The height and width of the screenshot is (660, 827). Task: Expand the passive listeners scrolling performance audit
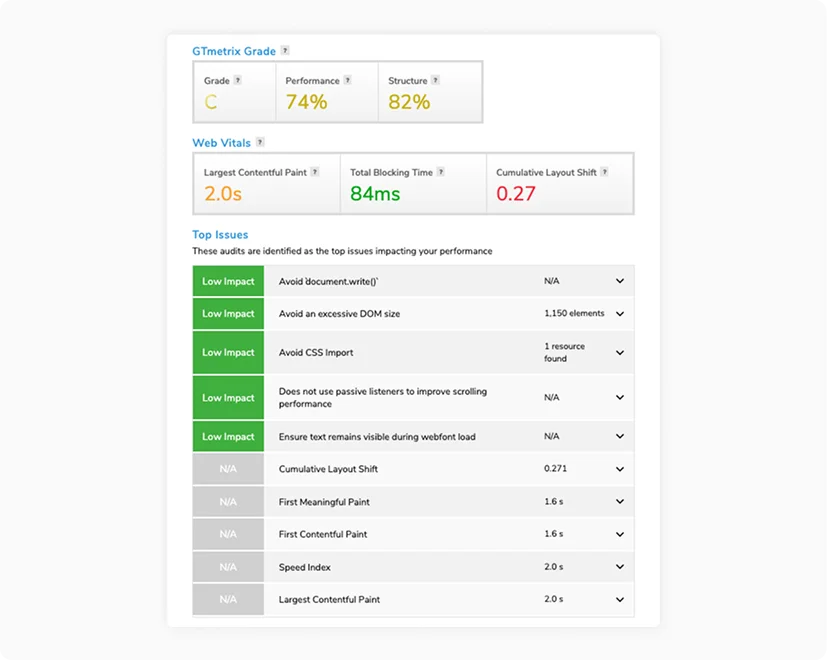619,397
